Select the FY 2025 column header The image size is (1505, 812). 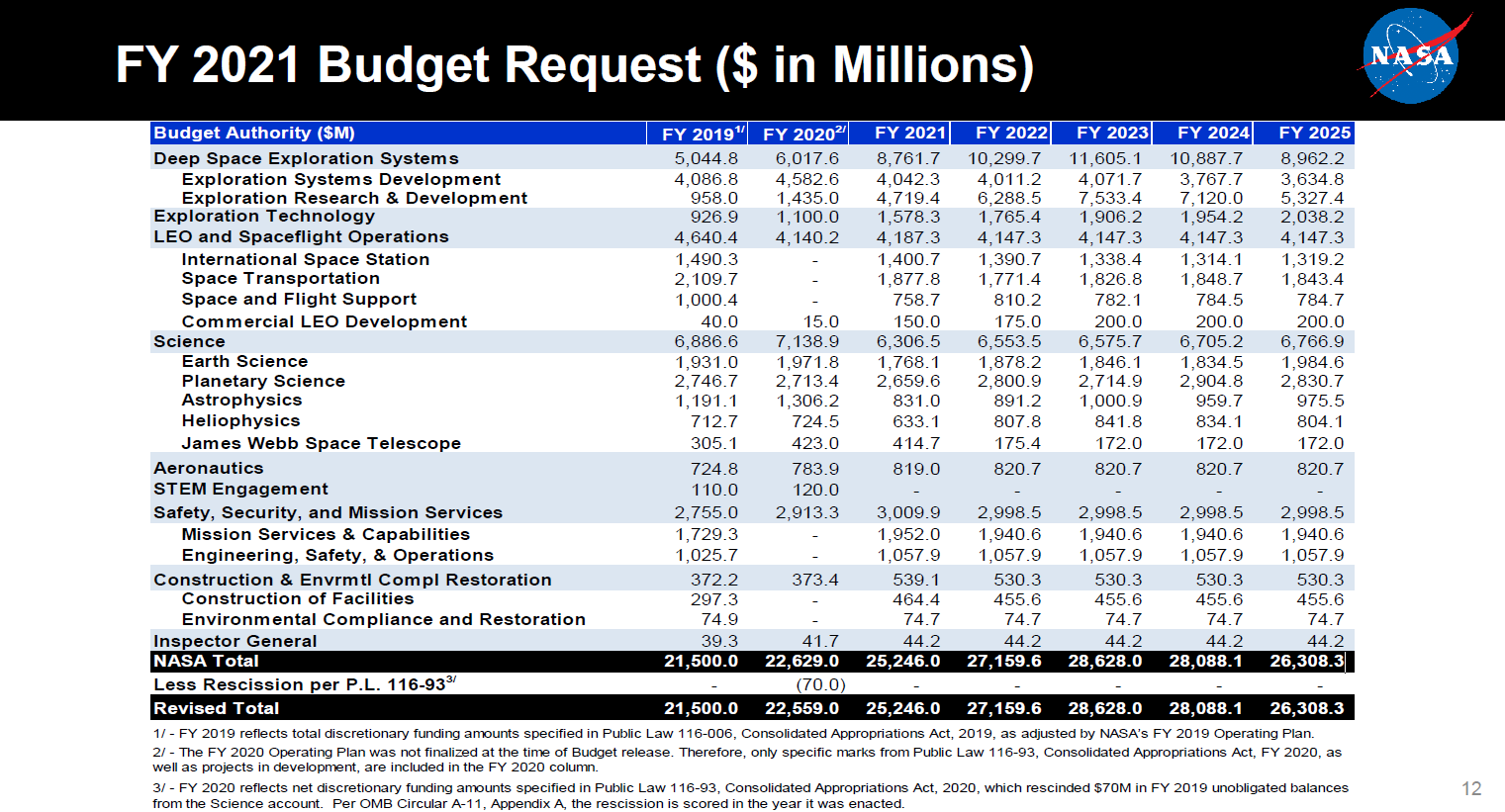(1304, 133)
